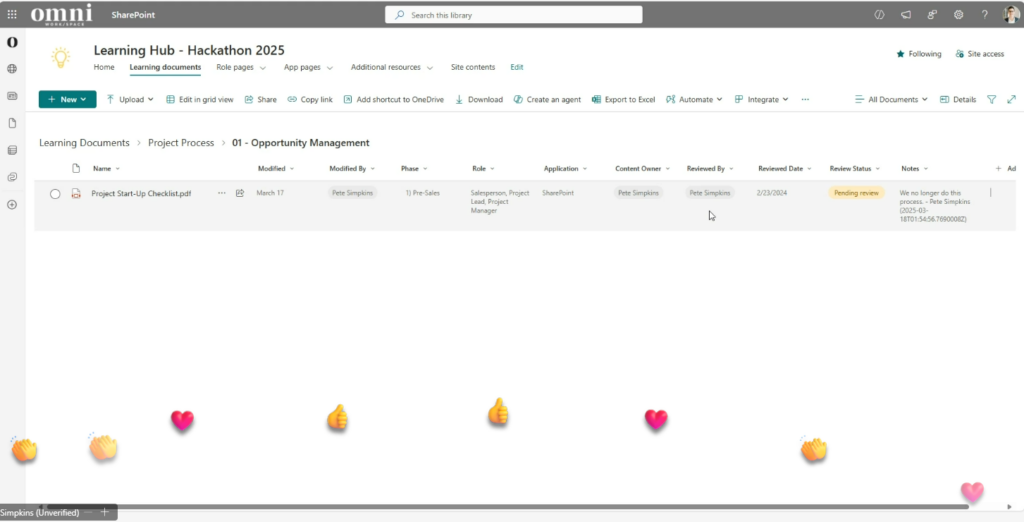1024x522 pixels.
Task: Open the New dropdown button
Action: (x=67, y=99)
